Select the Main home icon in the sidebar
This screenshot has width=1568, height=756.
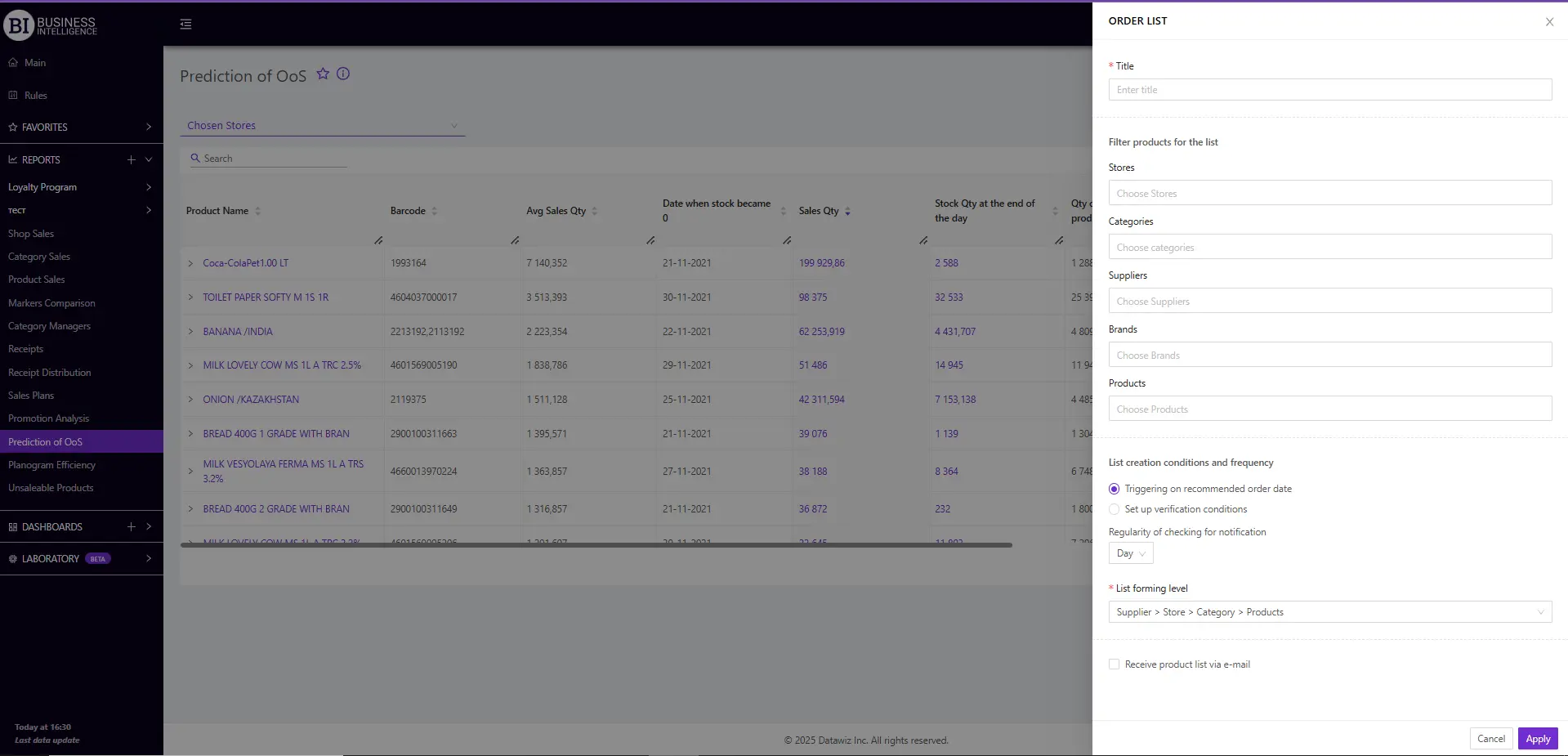pyautogui.click(x=12, y=62)
